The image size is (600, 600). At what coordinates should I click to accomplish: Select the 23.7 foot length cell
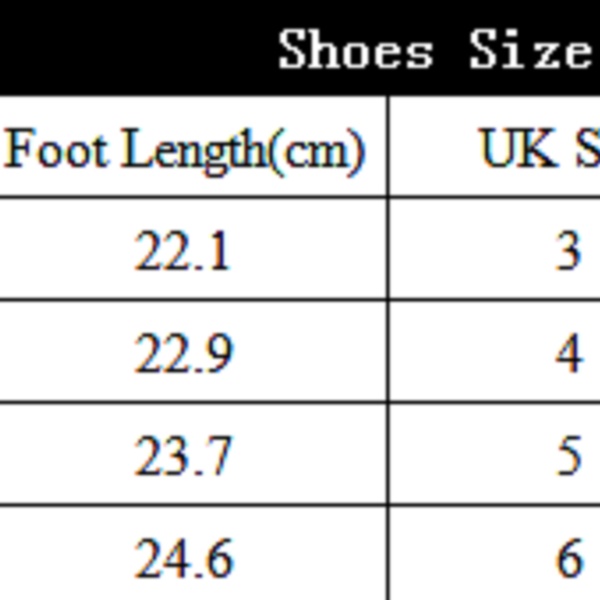[x=183, y=455]
